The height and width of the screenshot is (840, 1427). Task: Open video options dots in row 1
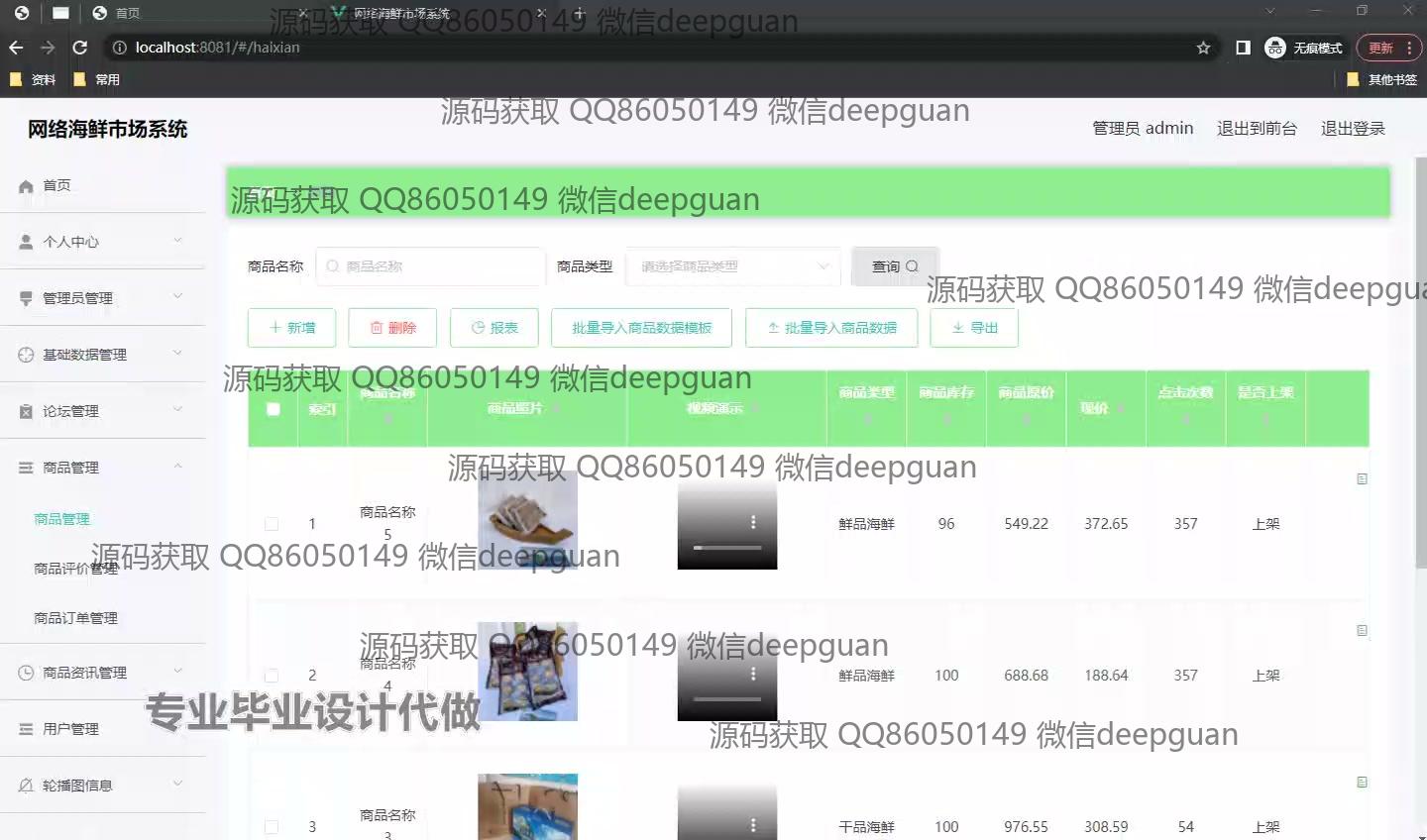pyautogui.click(x=753, y=522)
